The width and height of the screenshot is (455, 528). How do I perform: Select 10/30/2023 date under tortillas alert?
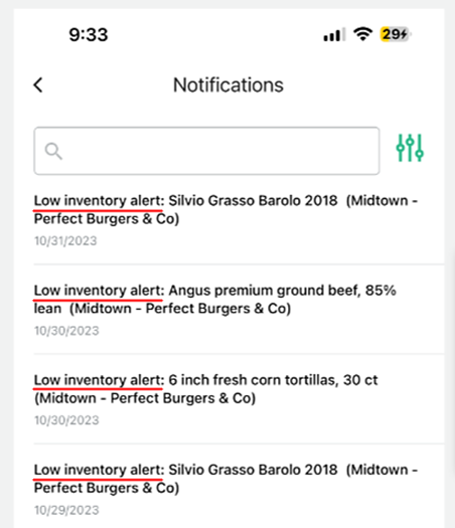coord(67,420)
